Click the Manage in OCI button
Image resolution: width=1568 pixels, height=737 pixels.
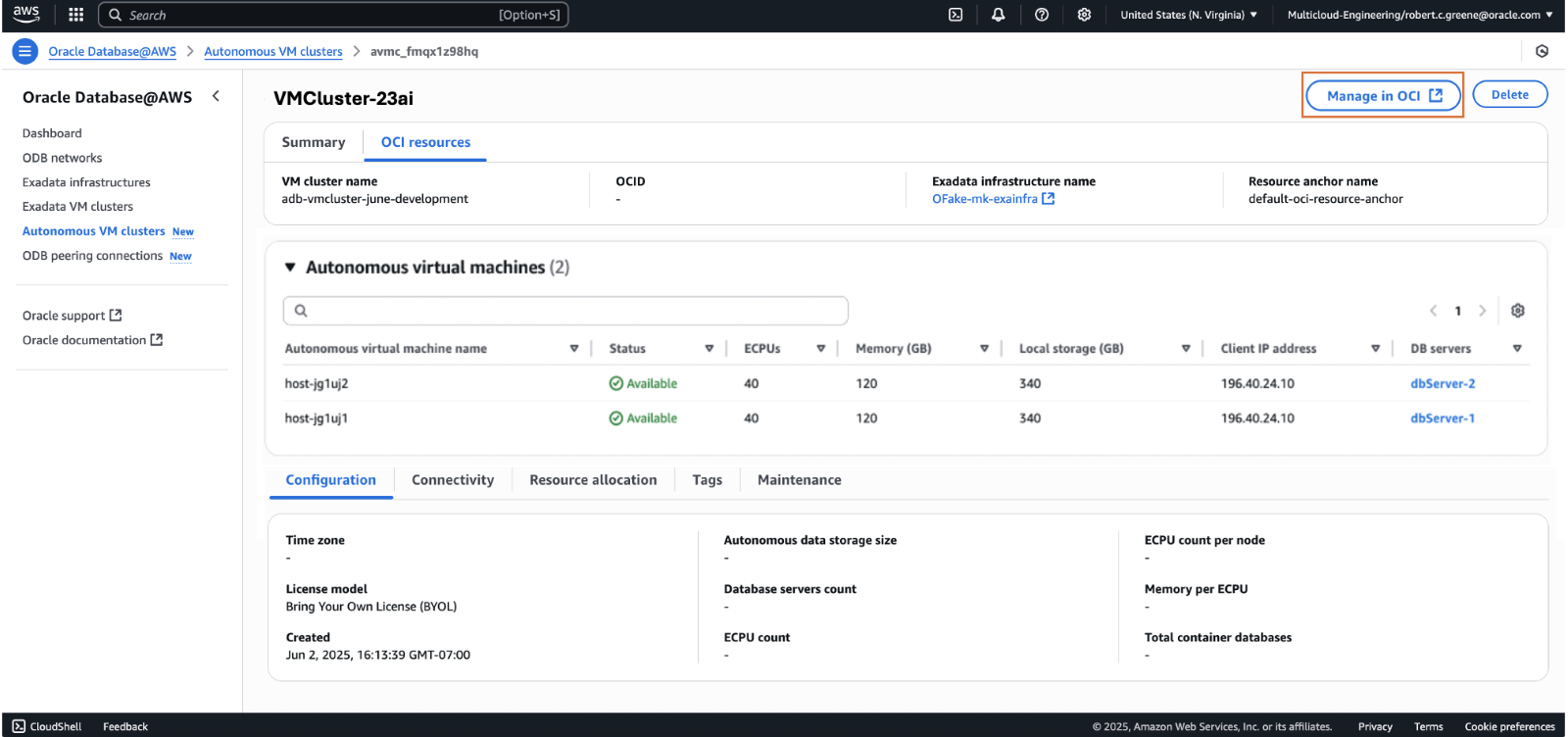pyautogui.click(x=1383, y=96)
